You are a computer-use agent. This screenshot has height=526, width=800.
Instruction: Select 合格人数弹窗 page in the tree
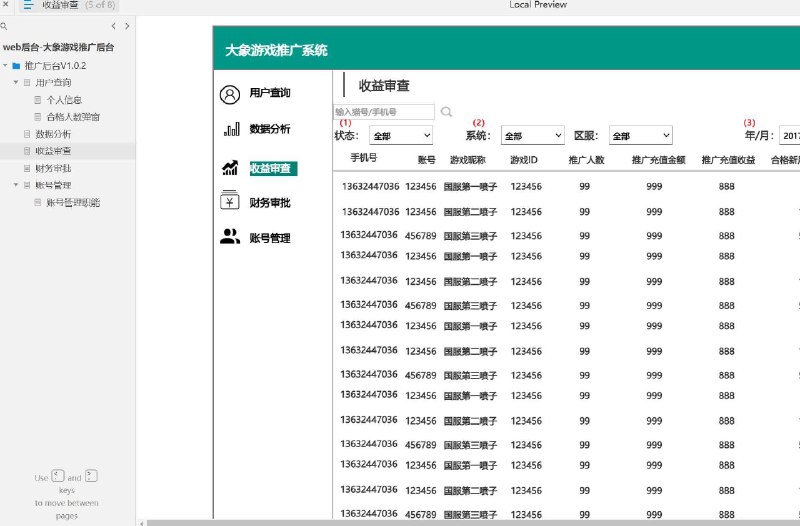pos(73,117)
